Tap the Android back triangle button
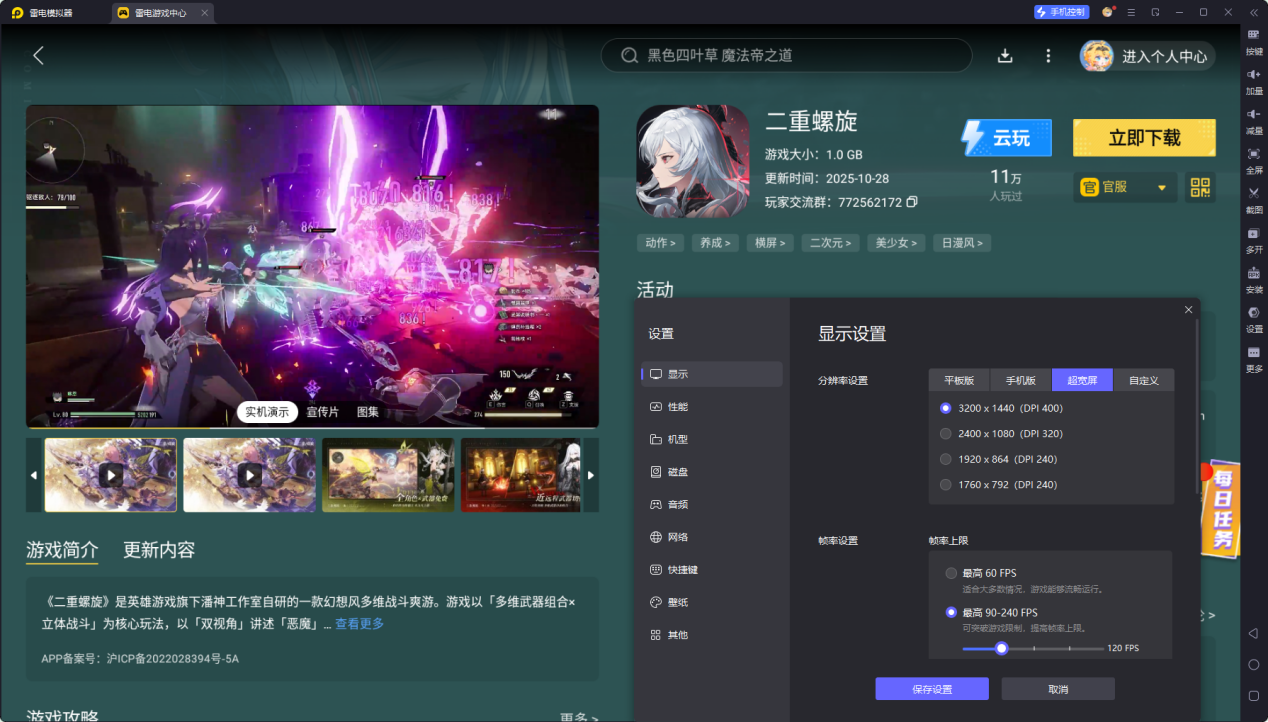The height and width of the screenshot is (722, 1268). click(1253, 634)
